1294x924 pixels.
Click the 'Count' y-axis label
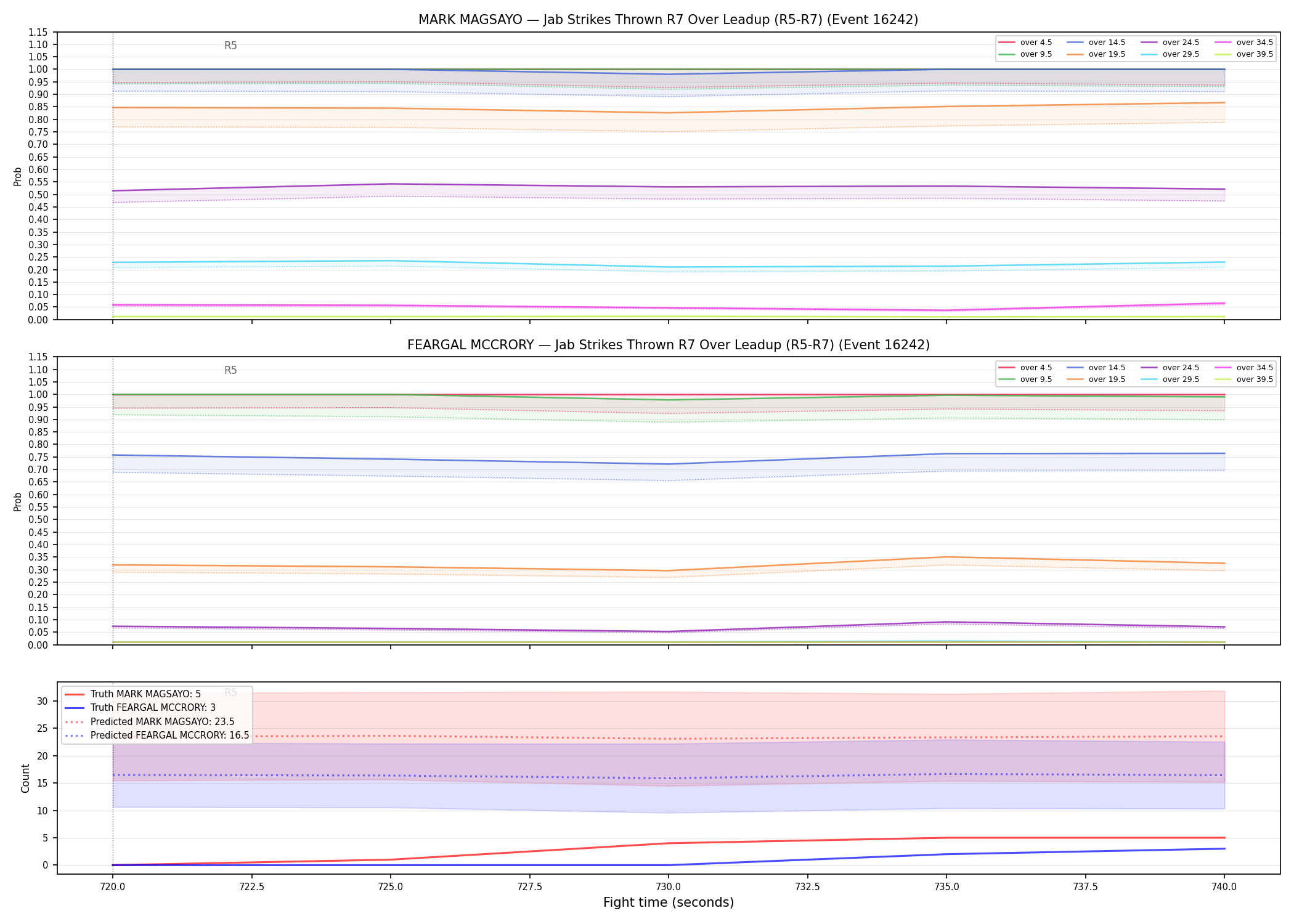tap(25, 778)
